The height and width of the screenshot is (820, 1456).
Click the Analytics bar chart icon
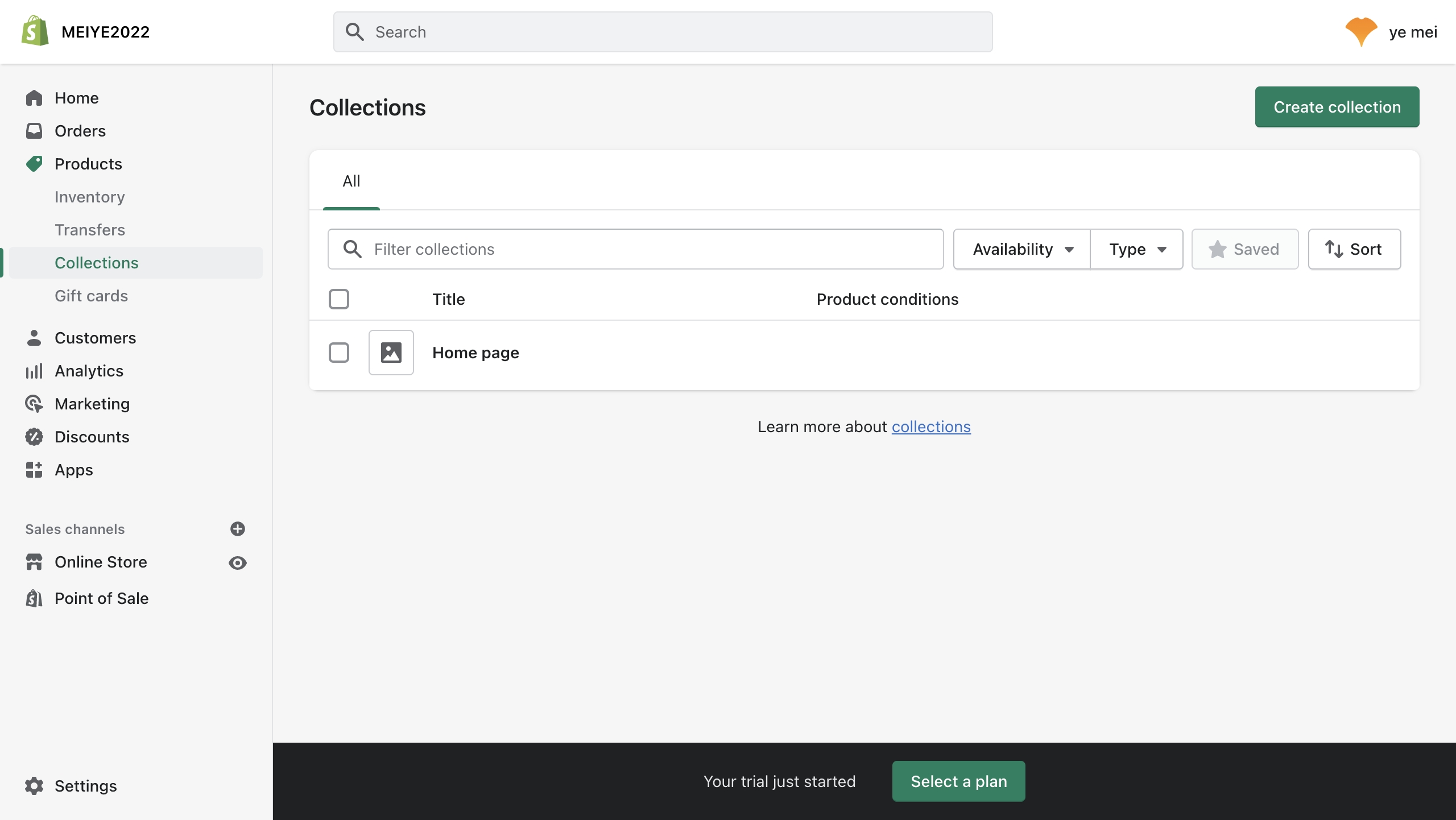coord(34,371)
